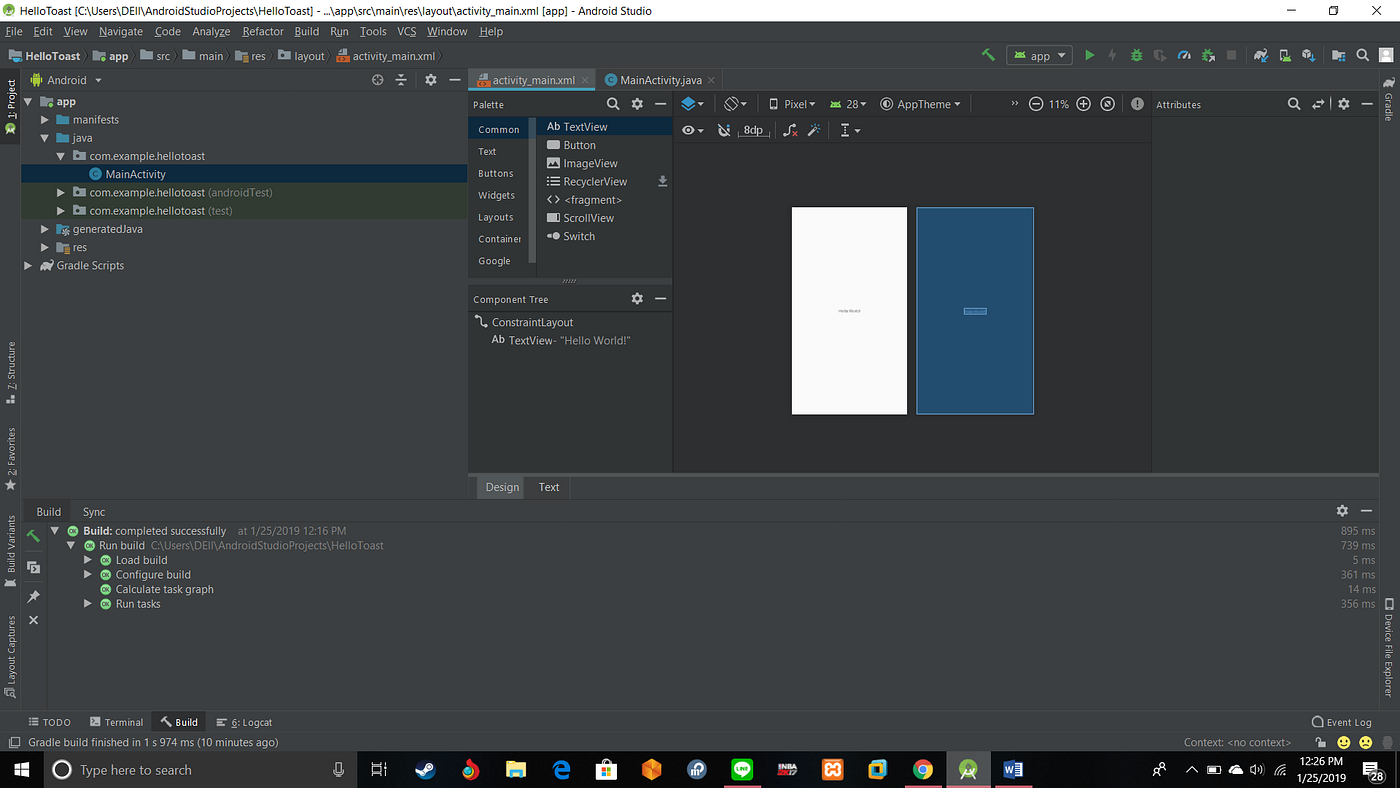The image size is (1400, 788).
Task: Sync project with Gradle files
Action: tap(1261, 55)
